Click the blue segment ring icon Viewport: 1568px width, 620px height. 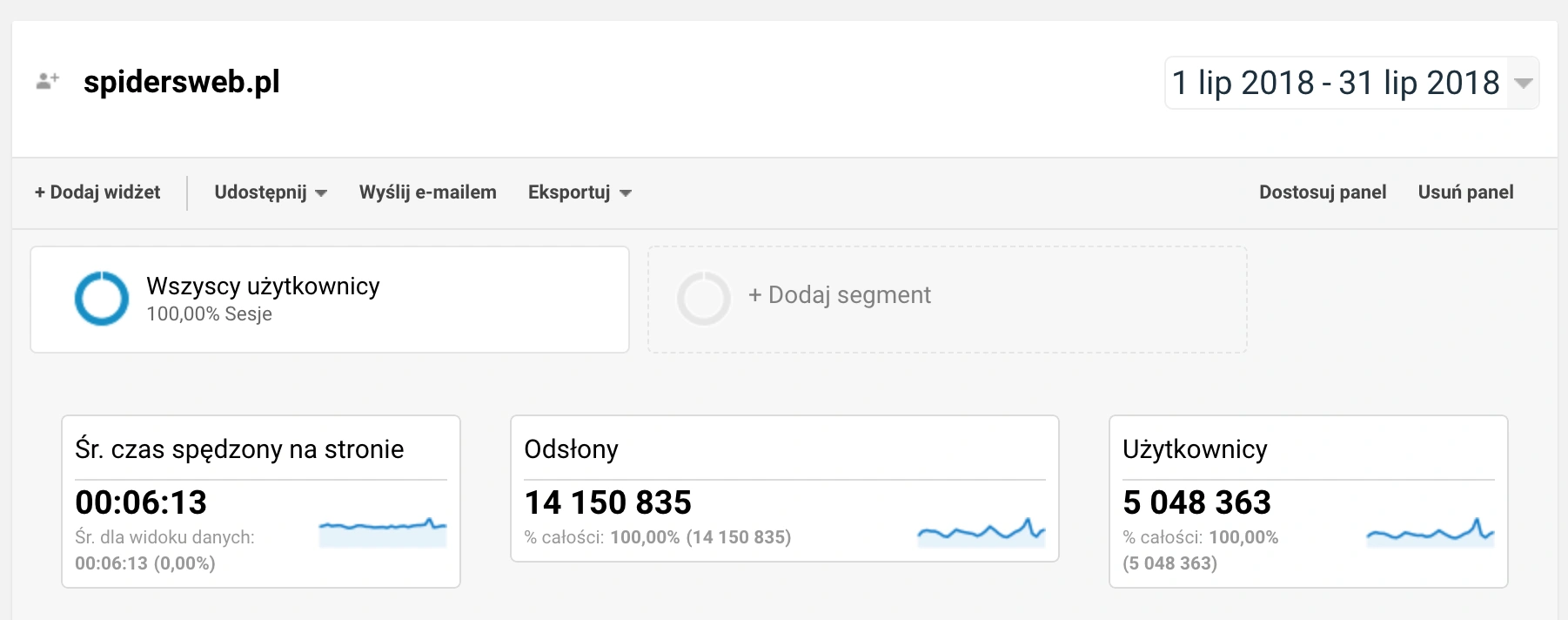(102, 299)
